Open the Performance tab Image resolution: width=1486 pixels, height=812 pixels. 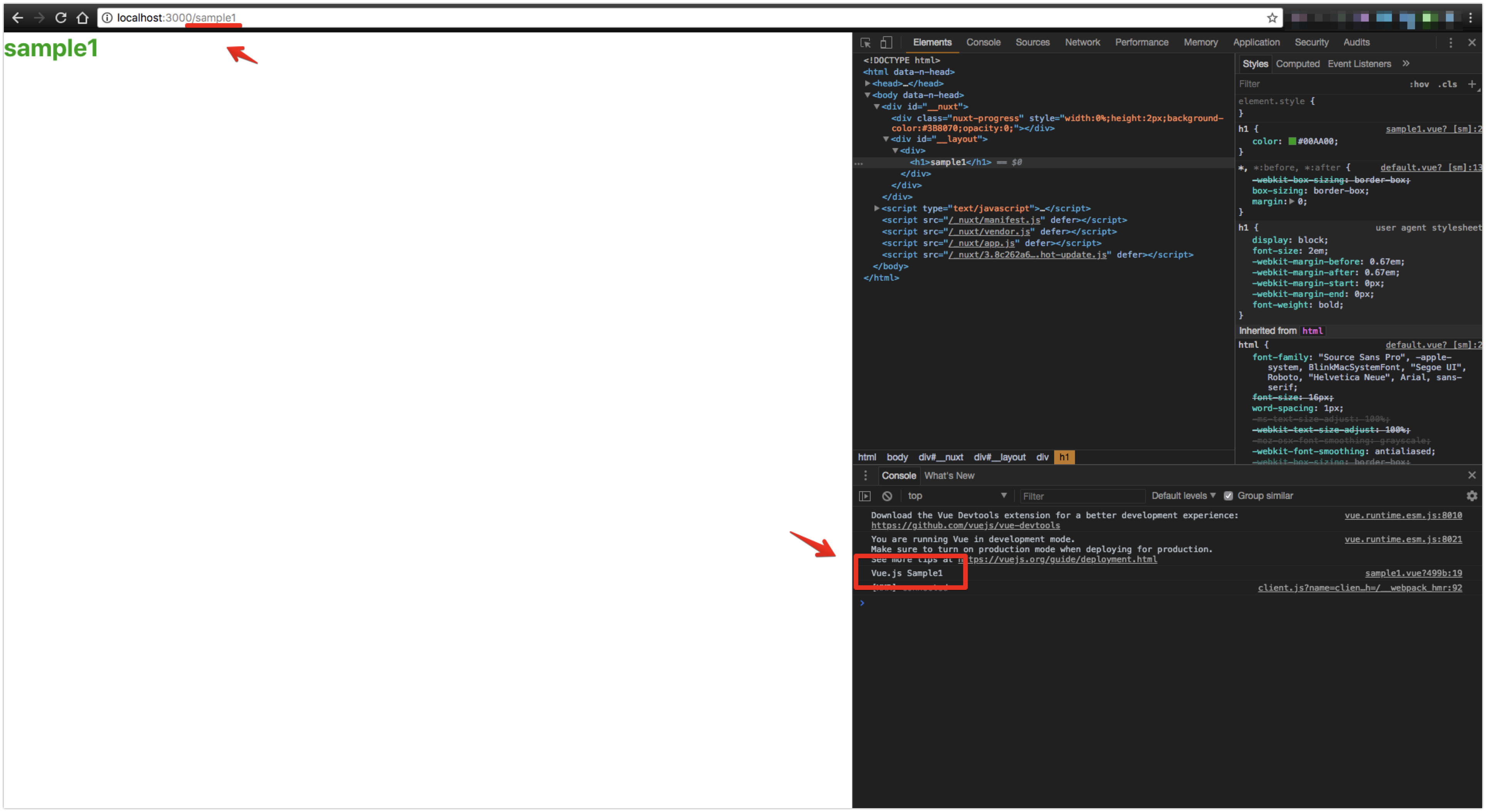click(x=1141, y=43)
